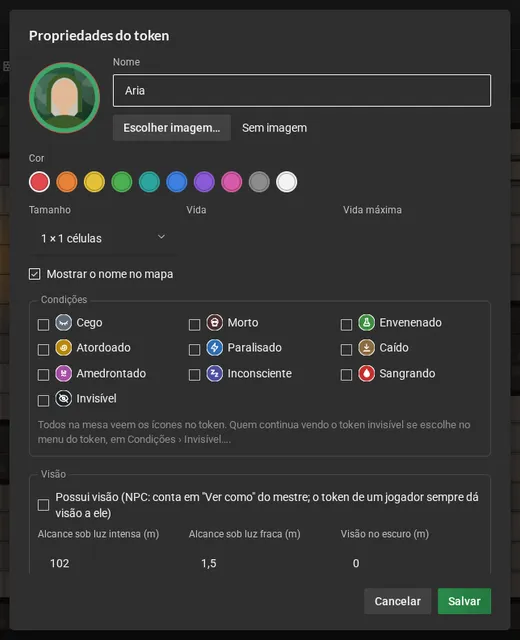Check the Caído condition checkbox
This screenshot has height=640, width=520.
coord(346,350)
